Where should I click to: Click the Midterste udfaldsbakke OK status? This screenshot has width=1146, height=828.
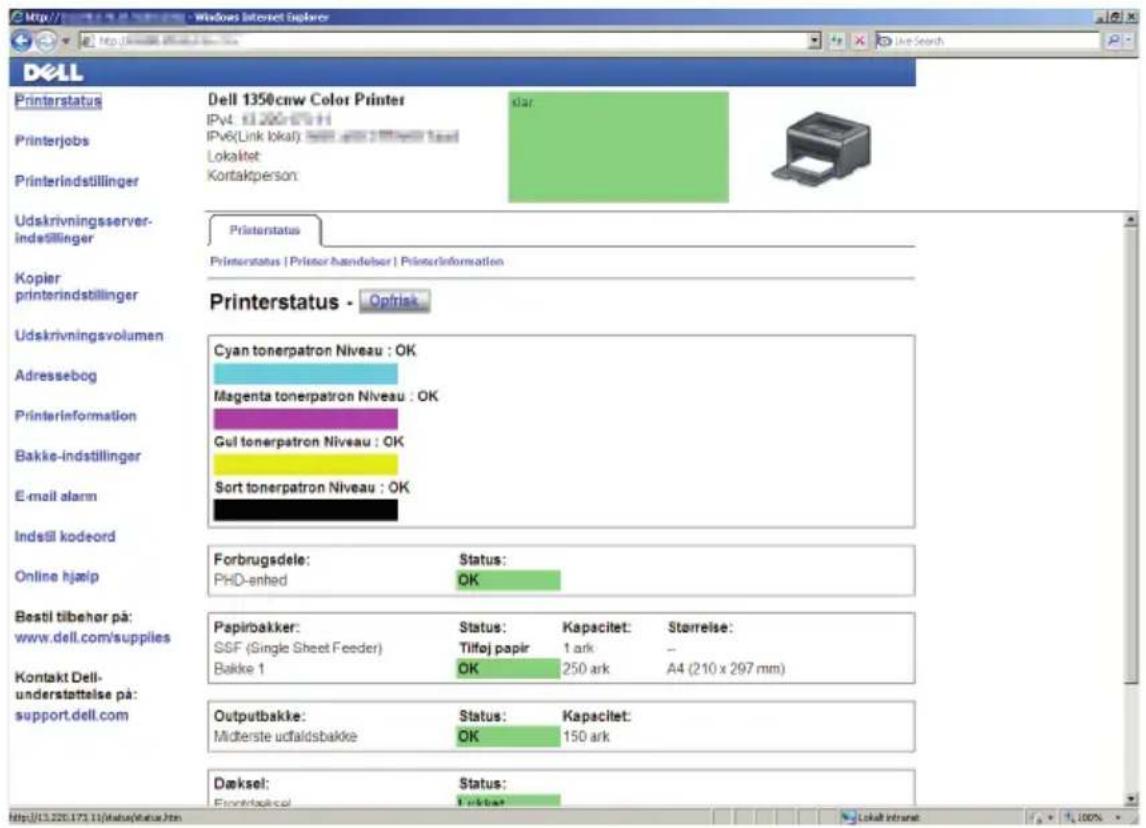pyautogui.click(x=508, y=737)
